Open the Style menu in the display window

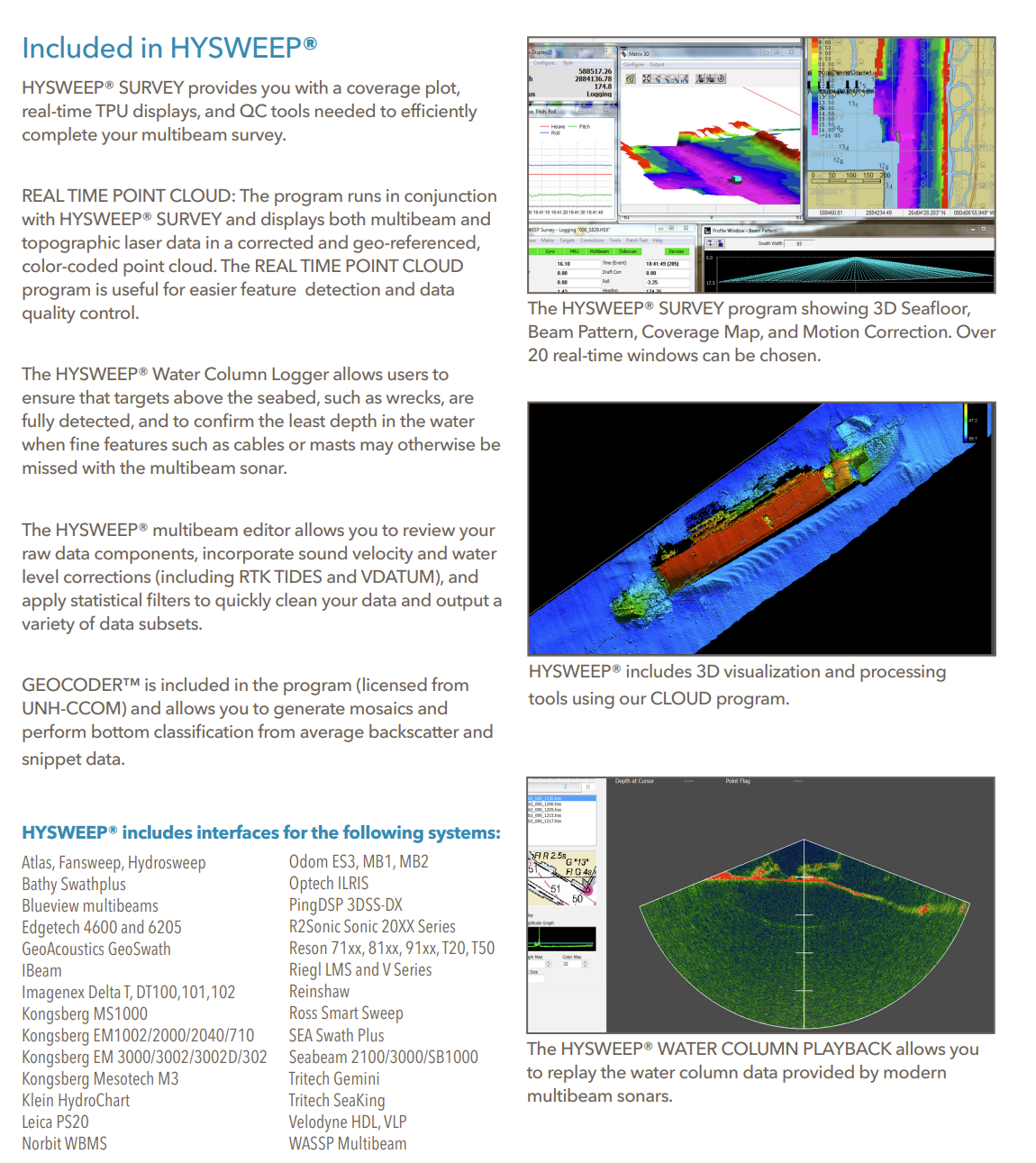point(568,63)
